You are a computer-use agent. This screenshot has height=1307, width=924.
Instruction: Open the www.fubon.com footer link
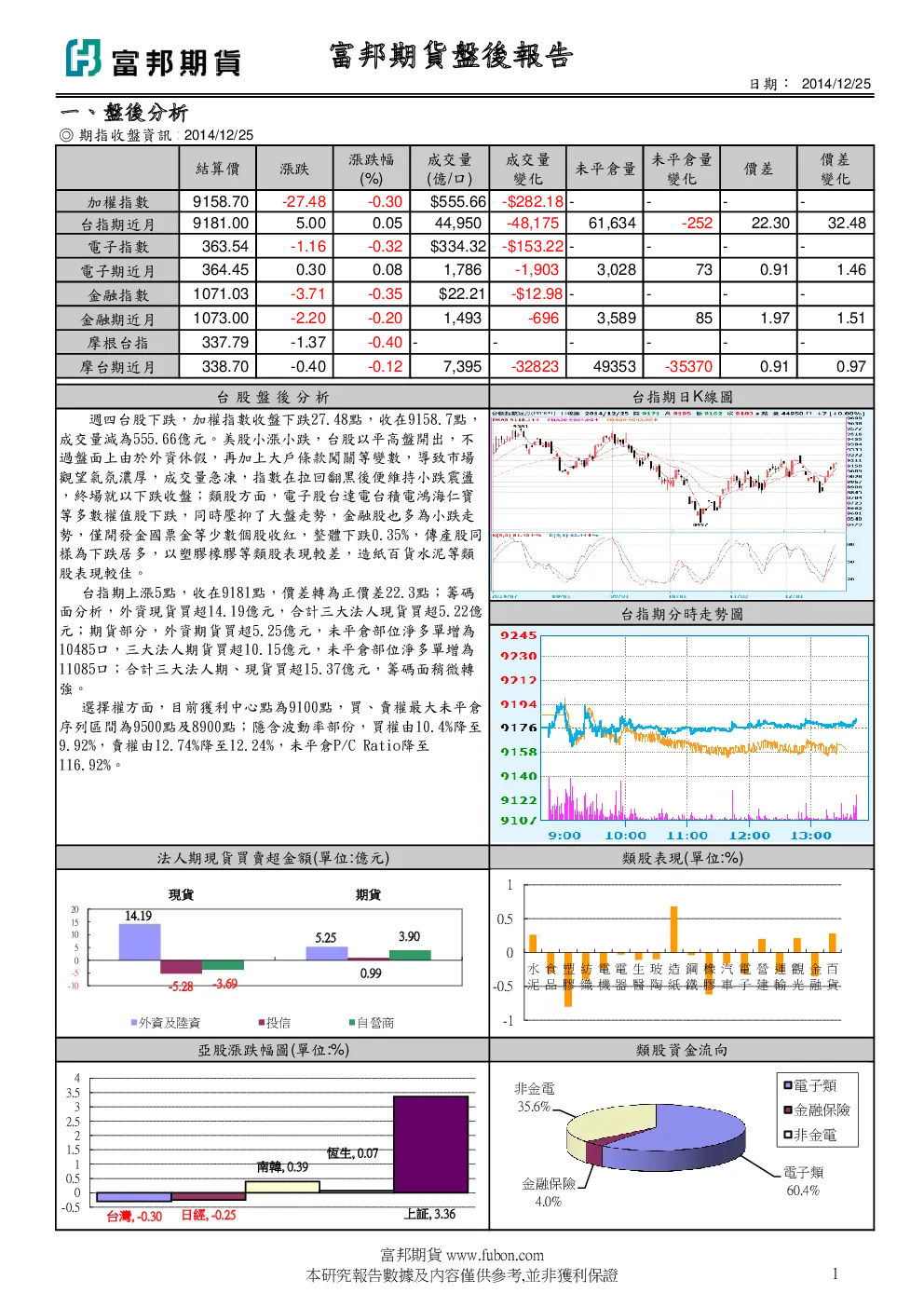[495, 1255]
